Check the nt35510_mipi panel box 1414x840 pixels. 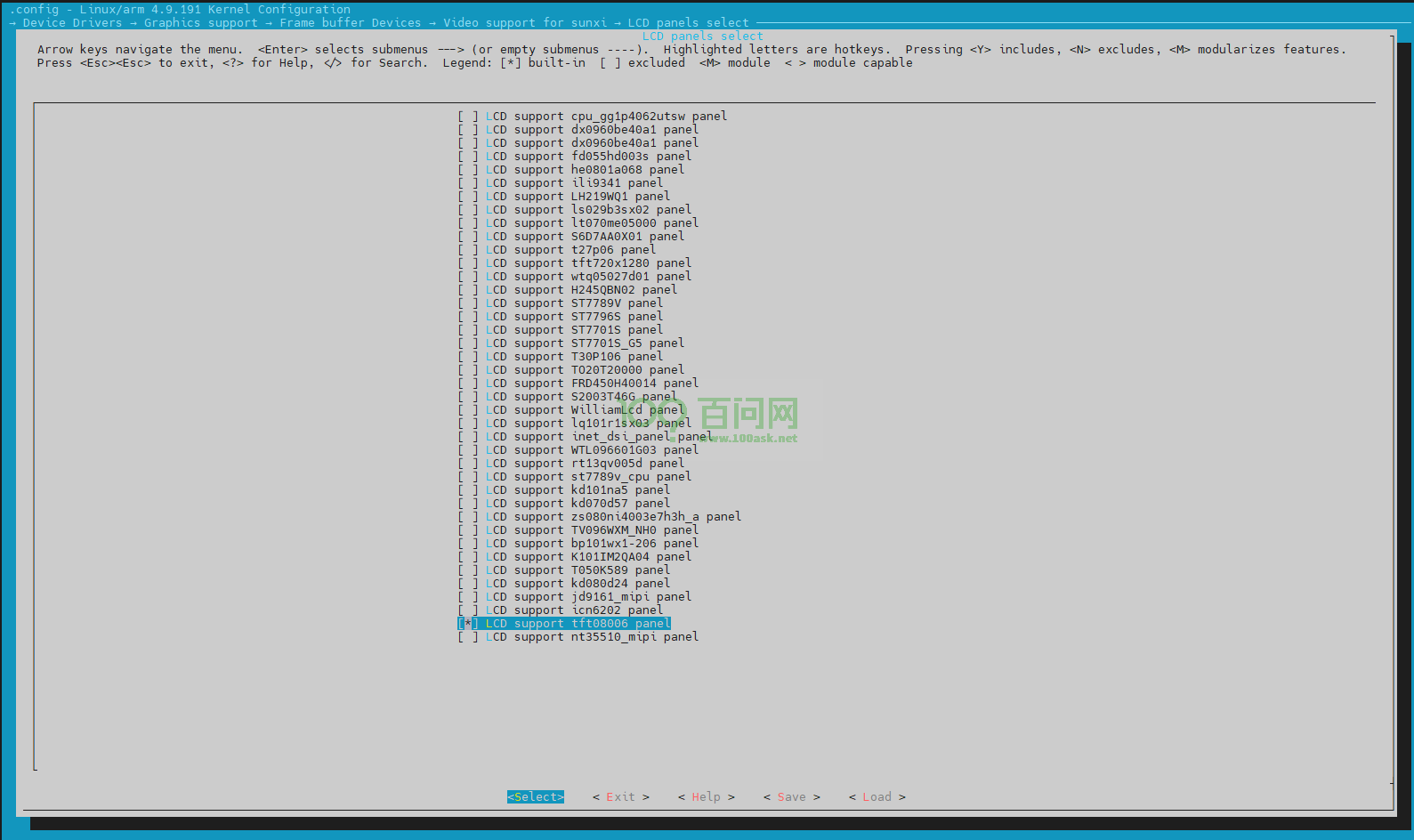[x=468, y=637]
